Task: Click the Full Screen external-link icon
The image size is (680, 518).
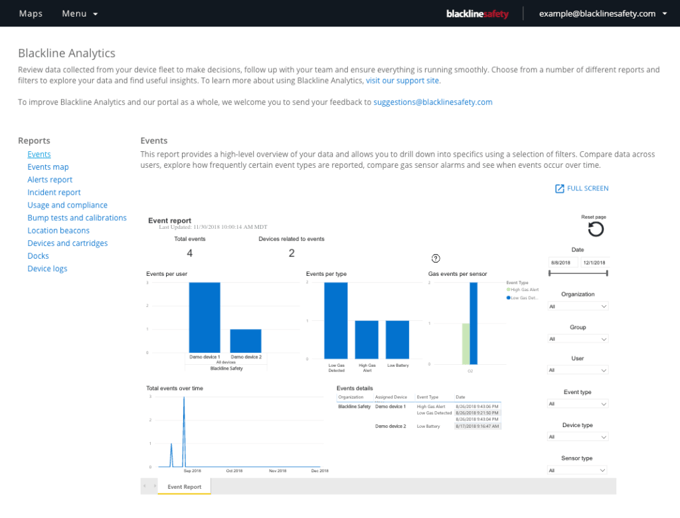Action: tap(559, 188)
